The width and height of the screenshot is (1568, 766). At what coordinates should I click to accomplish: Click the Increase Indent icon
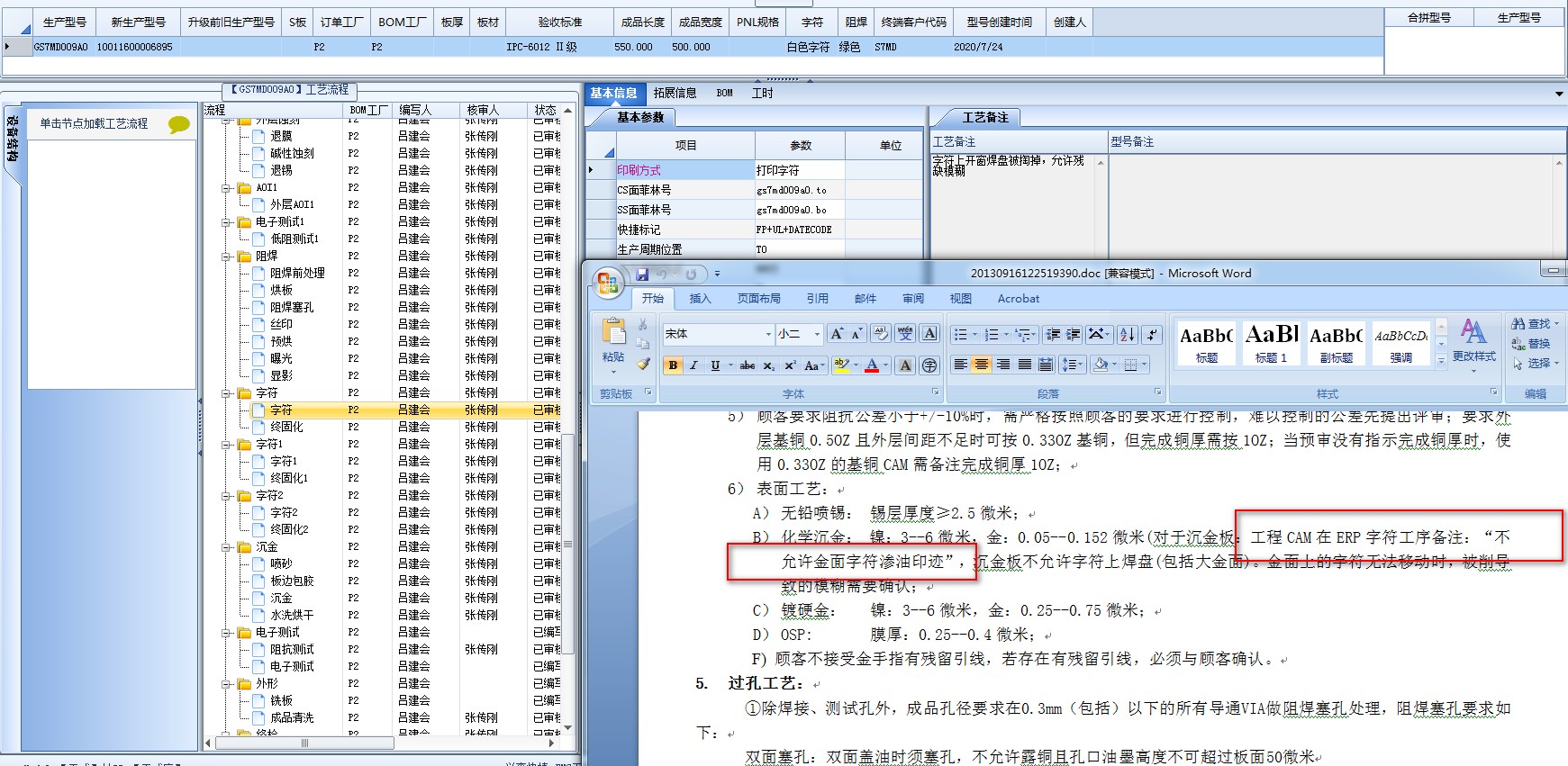pyautogui.click(x=1074, y=335)
